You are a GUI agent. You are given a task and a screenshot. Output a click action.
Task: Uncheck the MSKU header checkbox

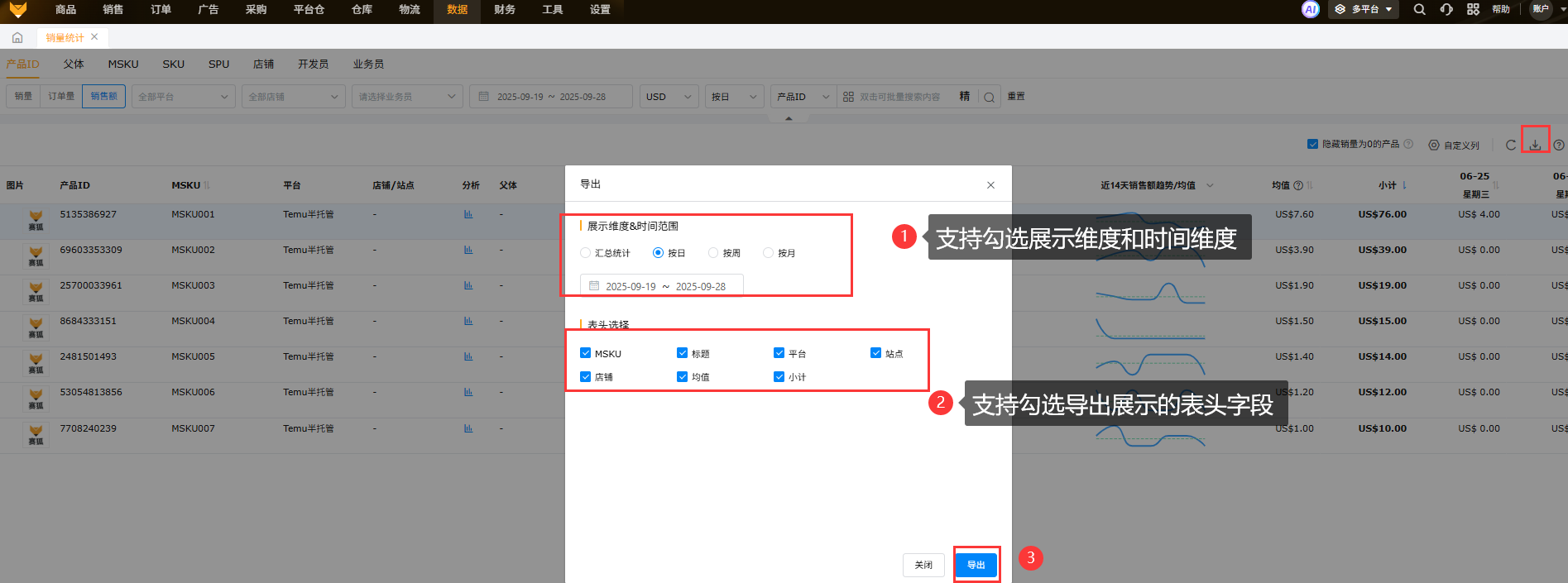point(585,353)
